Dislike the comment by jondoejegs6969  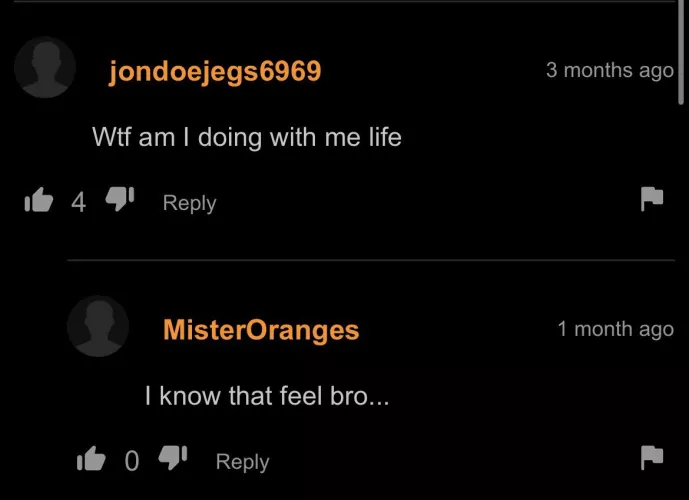point(120,199)
